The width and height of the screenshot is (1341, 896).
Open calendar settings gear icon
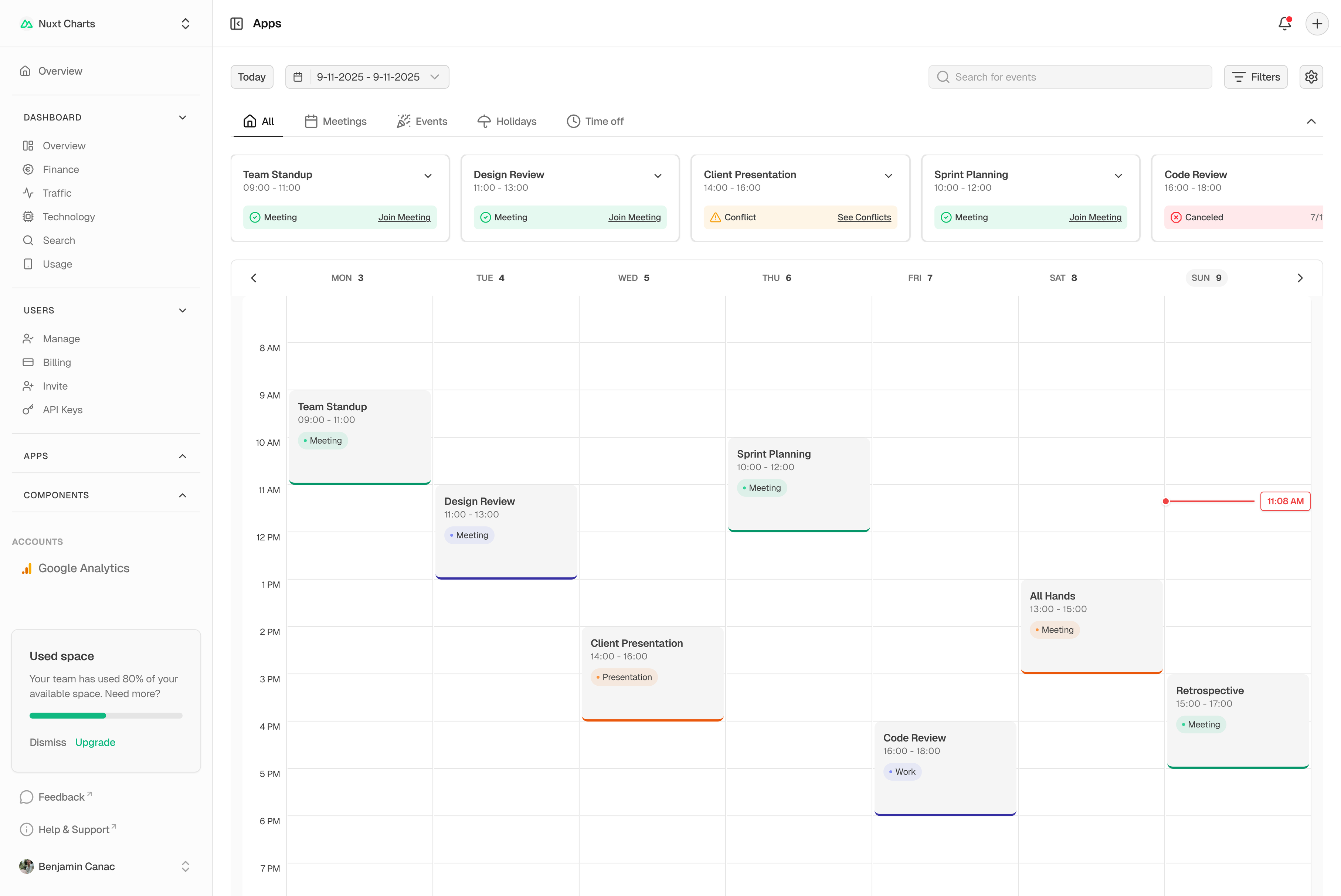pyautogui.click(x=1311, y=77)
